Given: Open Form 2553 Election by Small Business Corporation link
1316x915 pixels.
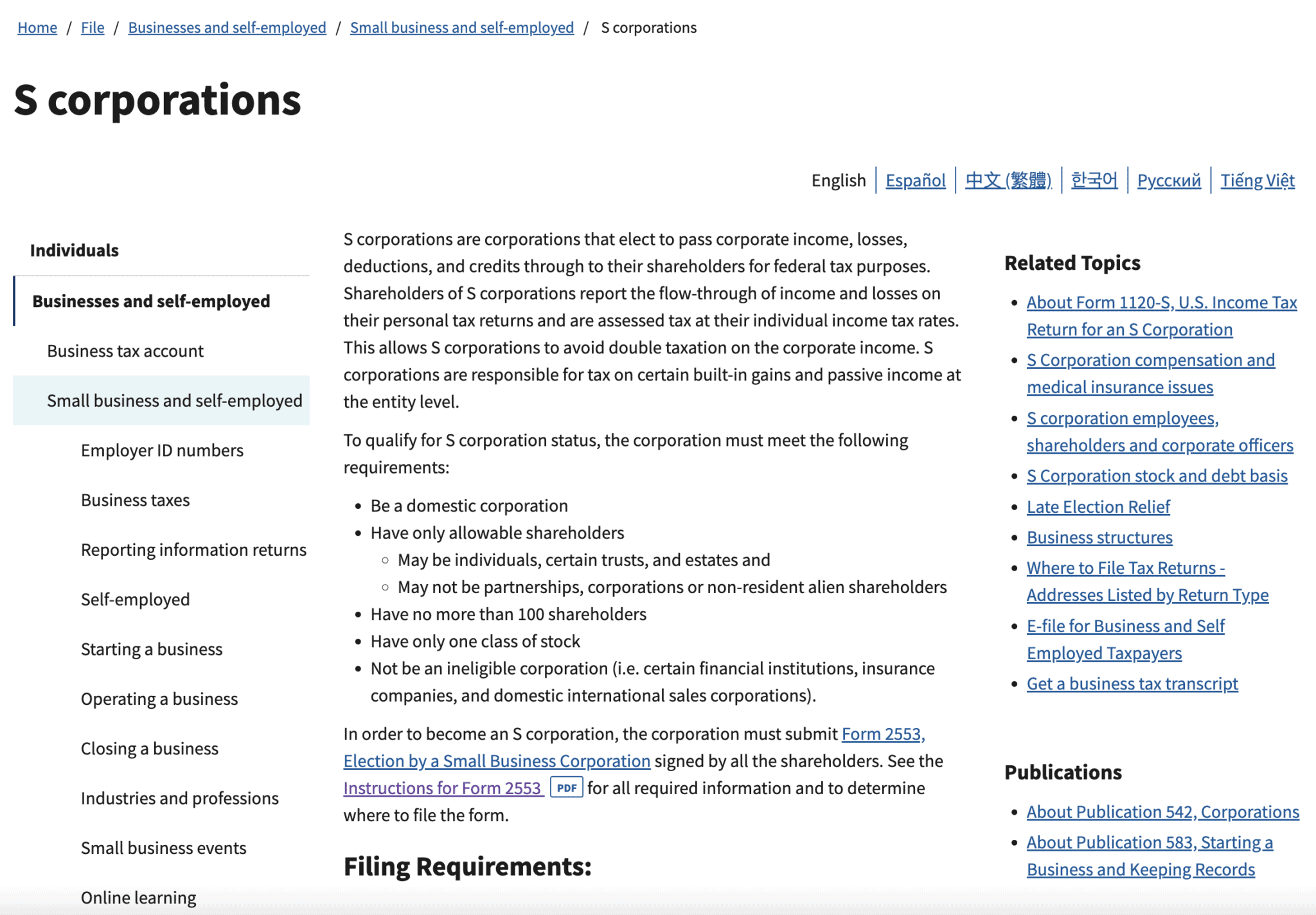Looking at the screenshot, I should pos(497,761).
